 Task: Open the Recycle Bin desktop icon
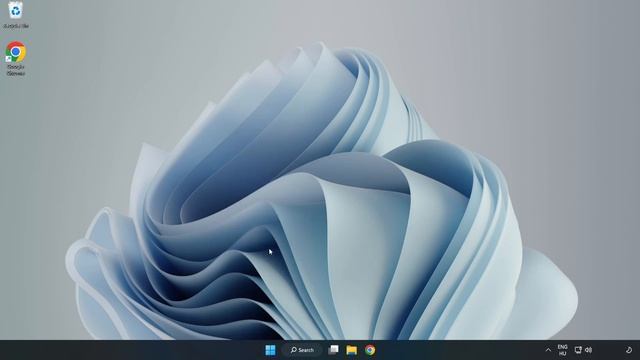coord(16,15)
